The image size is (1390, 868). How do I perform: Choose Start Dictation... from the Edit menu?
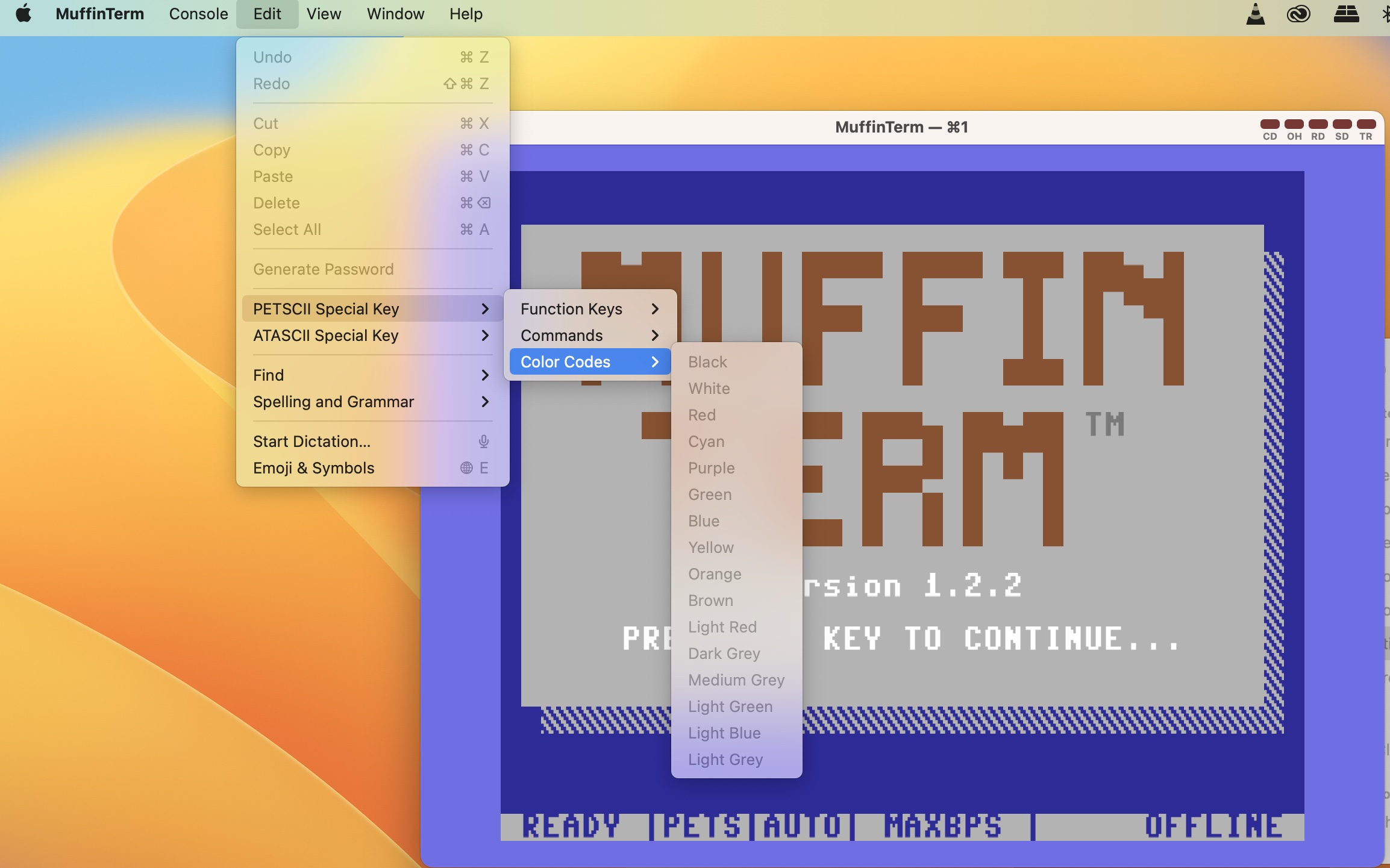click(372, 442)
